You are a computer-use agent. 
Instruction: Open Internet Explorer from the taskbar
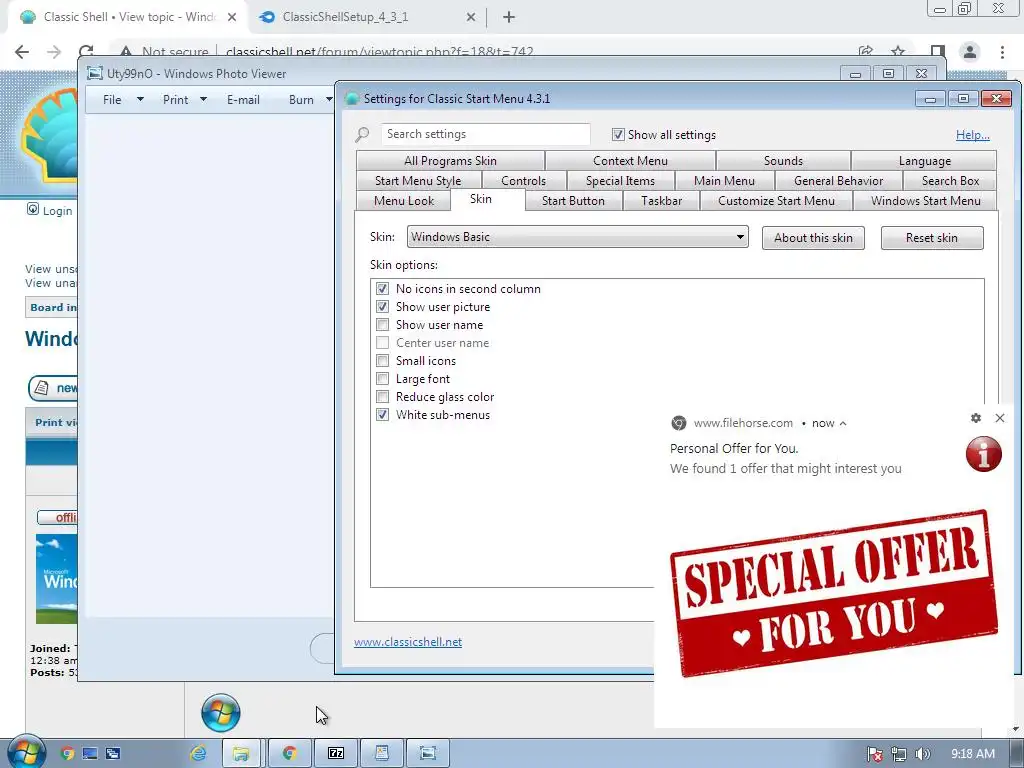(x=198, y=754)
